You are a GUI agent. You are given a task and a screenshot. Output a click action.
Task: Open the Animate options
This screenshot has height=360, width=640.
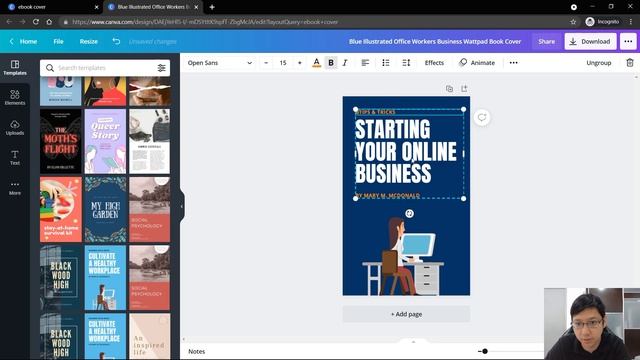(x=477, y=63)
